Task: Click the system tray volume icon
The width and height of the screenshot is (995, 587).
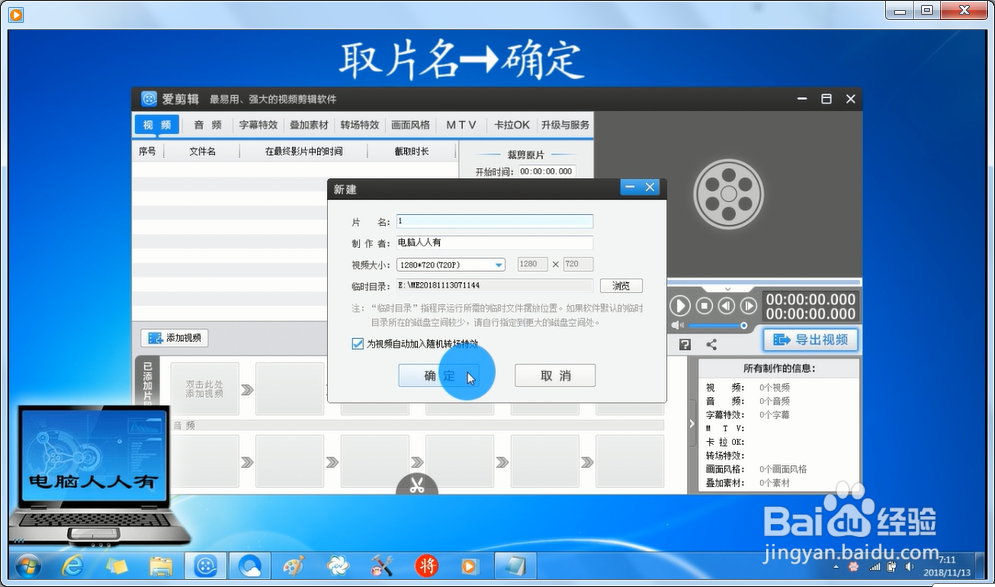Action: tap(909, 566)
